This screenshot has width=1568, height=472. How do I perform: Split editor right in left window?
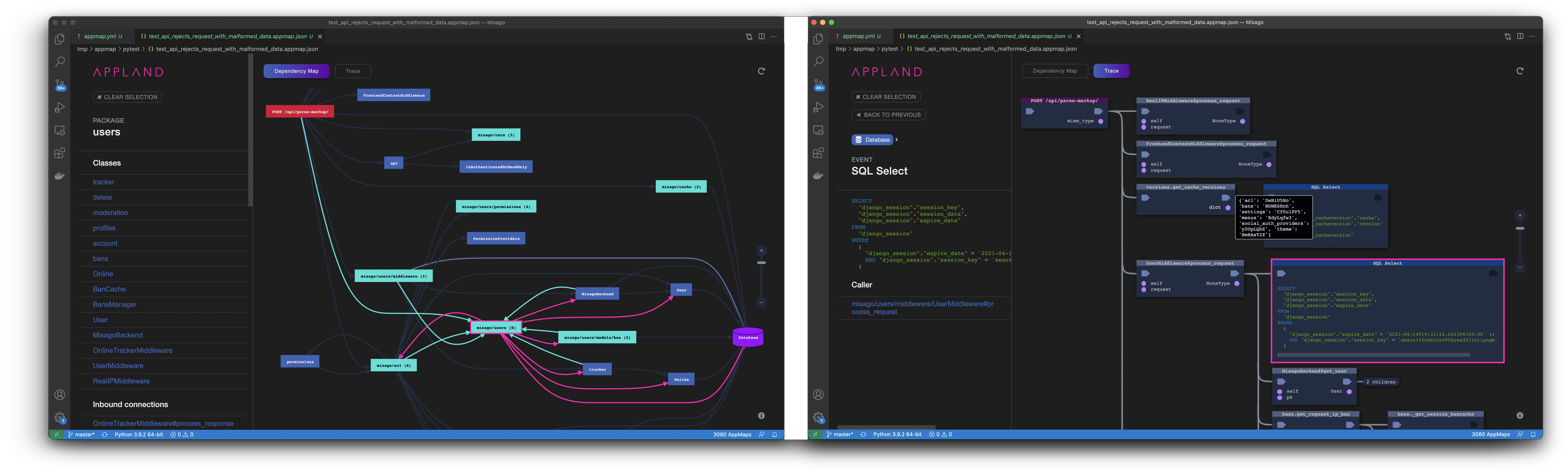point(761,37)
